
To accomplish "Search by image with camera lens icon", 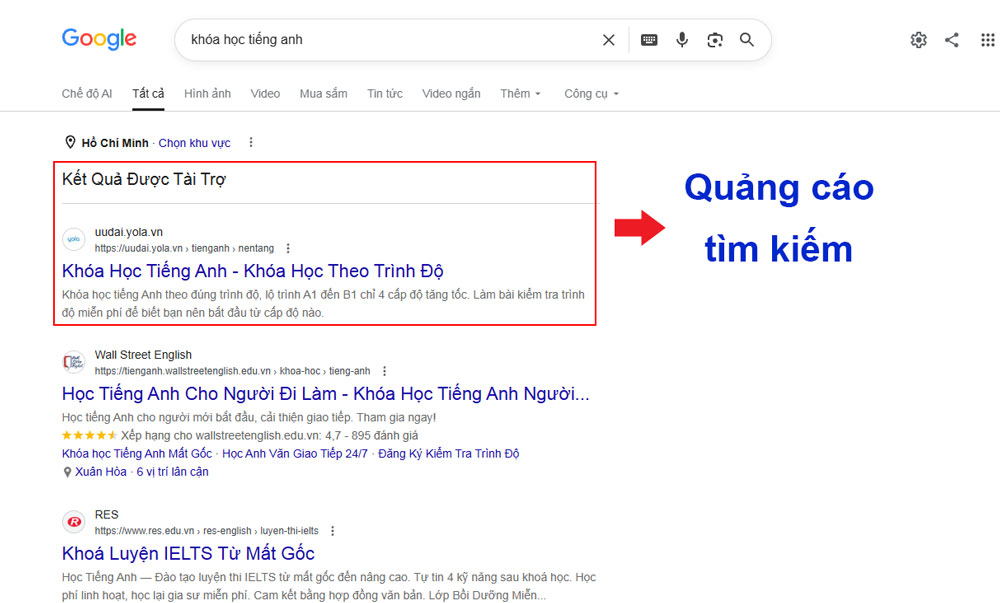I will [715, 40].
